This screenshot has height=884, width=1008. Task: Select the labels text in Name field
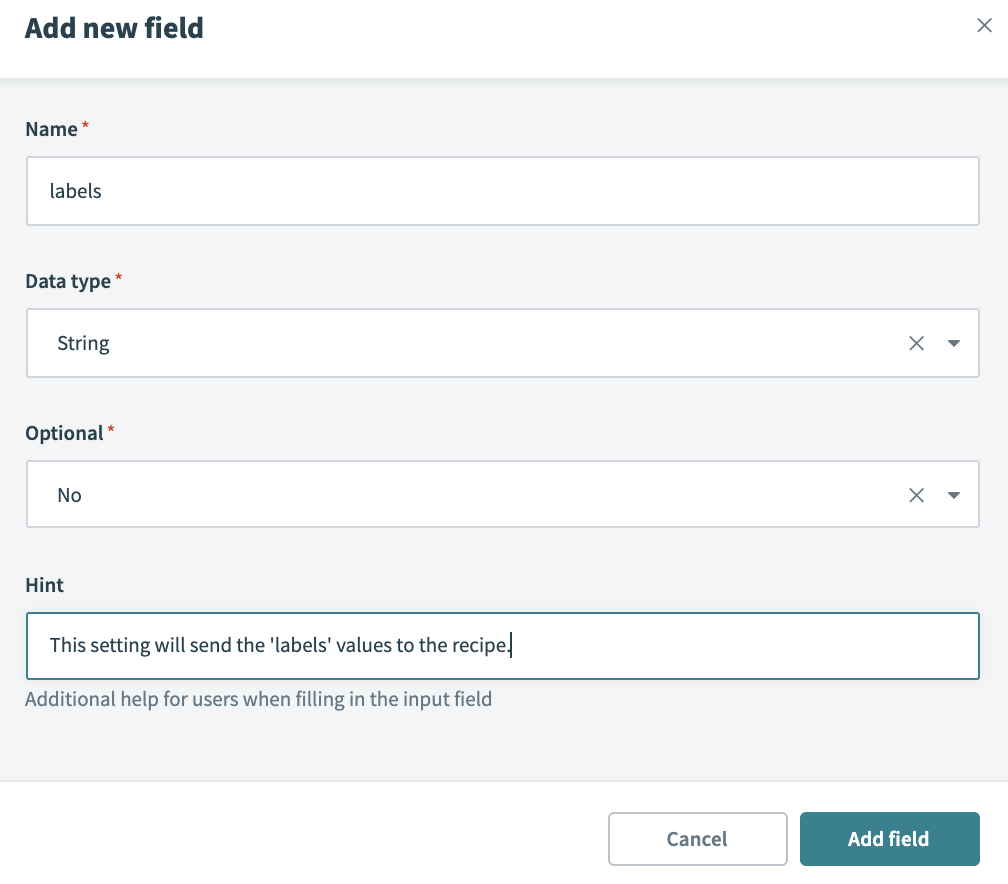(75, 191)
